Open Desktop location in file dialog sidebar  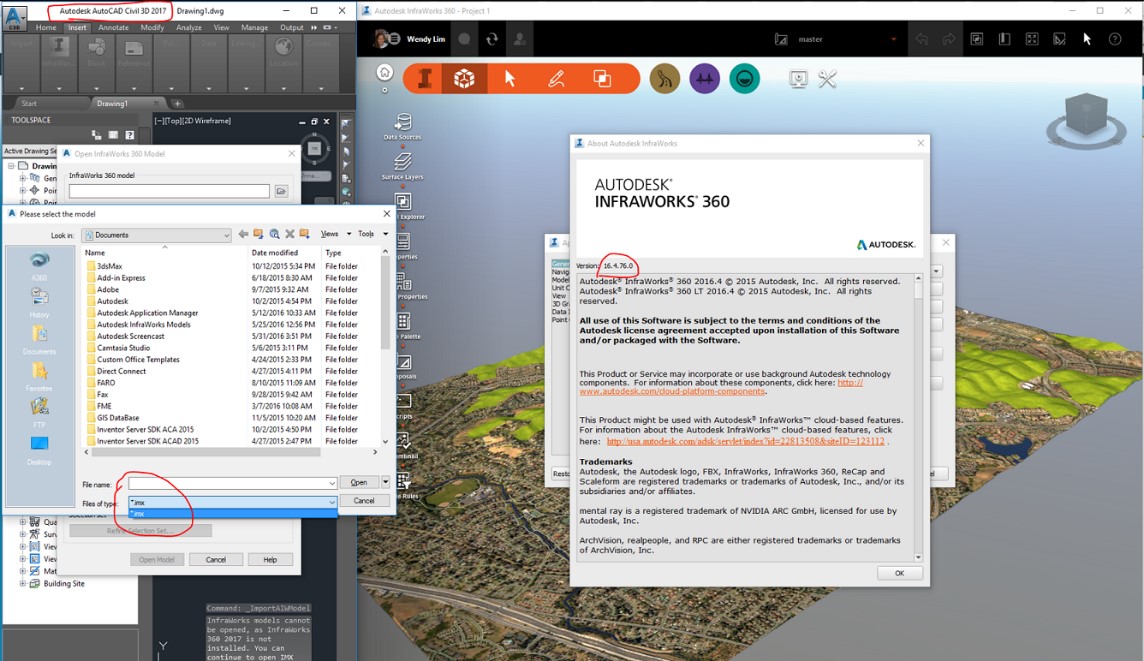[x=39, y=450]
